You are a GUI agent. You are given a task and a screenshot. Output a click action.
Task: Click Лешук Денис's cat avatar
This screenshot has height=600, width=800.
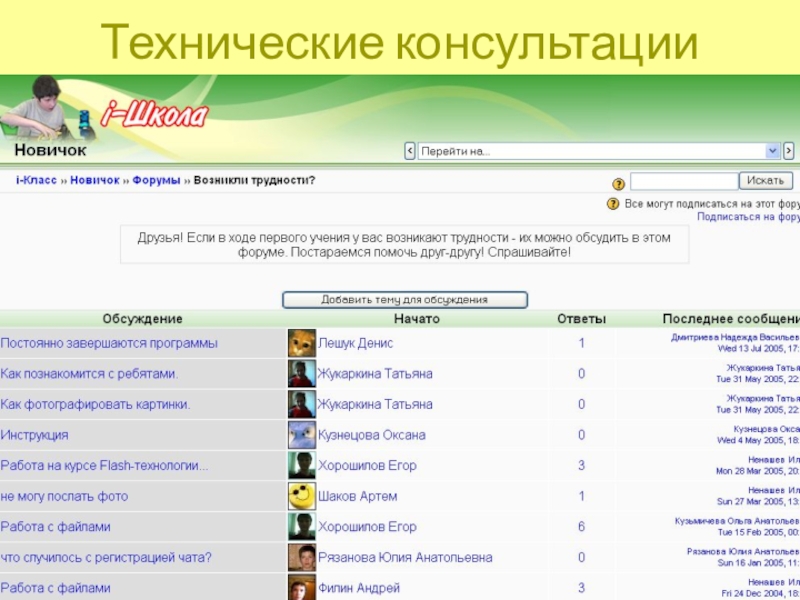301,343
